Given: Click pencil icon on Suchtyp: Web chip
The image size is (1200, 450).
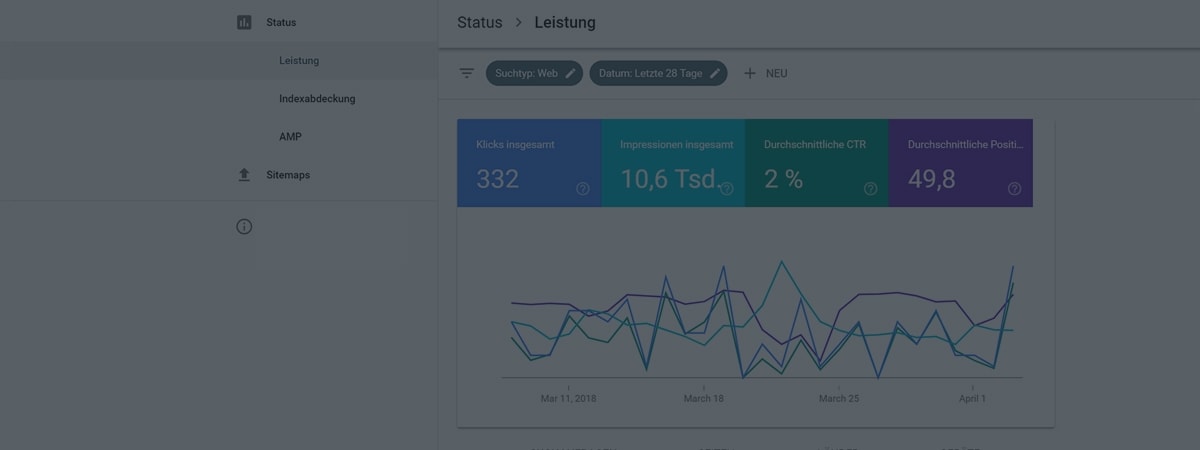Looking at the screenshot, I should 570,73.
